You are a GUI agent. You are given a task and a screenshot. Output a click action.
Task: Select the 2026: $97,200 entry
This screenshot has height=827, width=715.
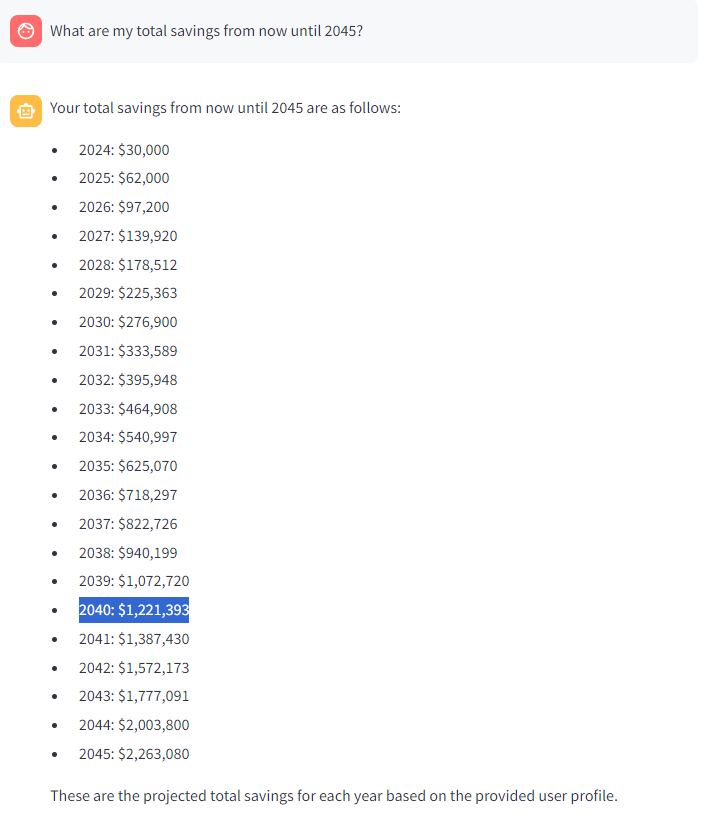pyautogui.click(x=124, y=207)
